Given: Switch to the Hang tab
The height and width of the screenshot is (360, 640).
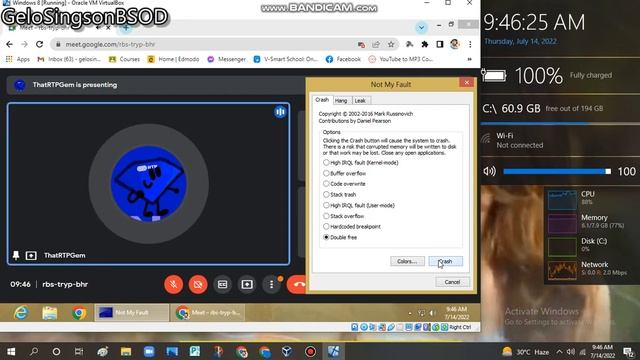Looking at the screenshot, I should click(341, 100).
